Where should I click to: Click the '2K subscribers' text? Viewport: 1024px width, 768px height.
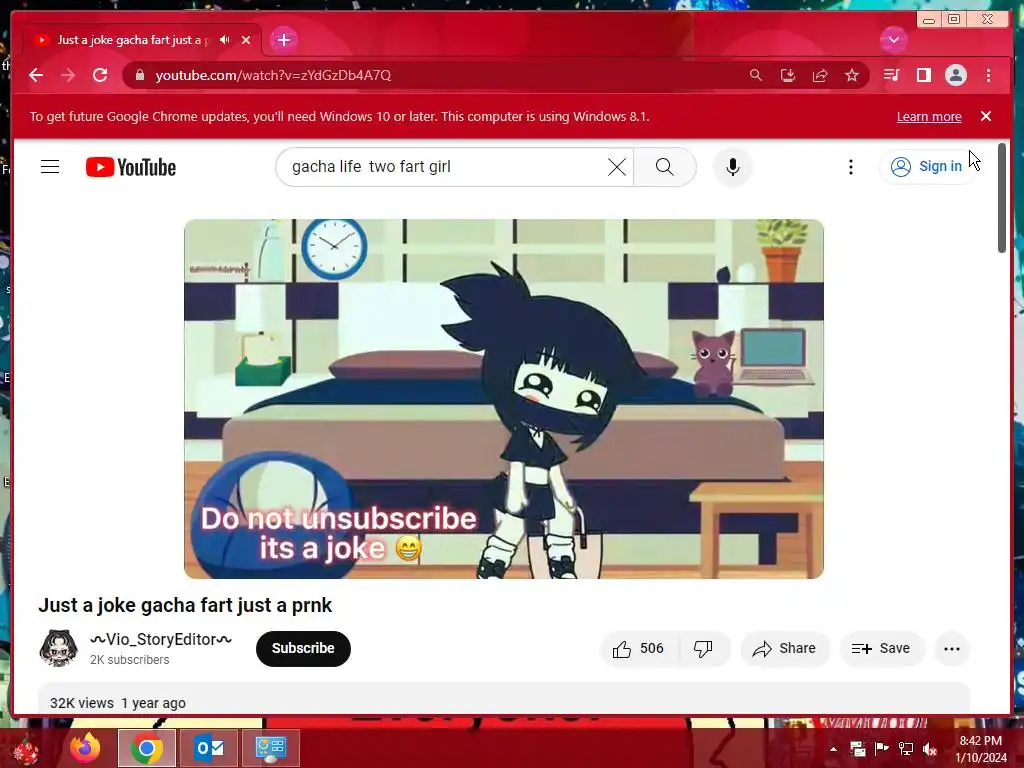pyautogui.click(x=129, y=660)
